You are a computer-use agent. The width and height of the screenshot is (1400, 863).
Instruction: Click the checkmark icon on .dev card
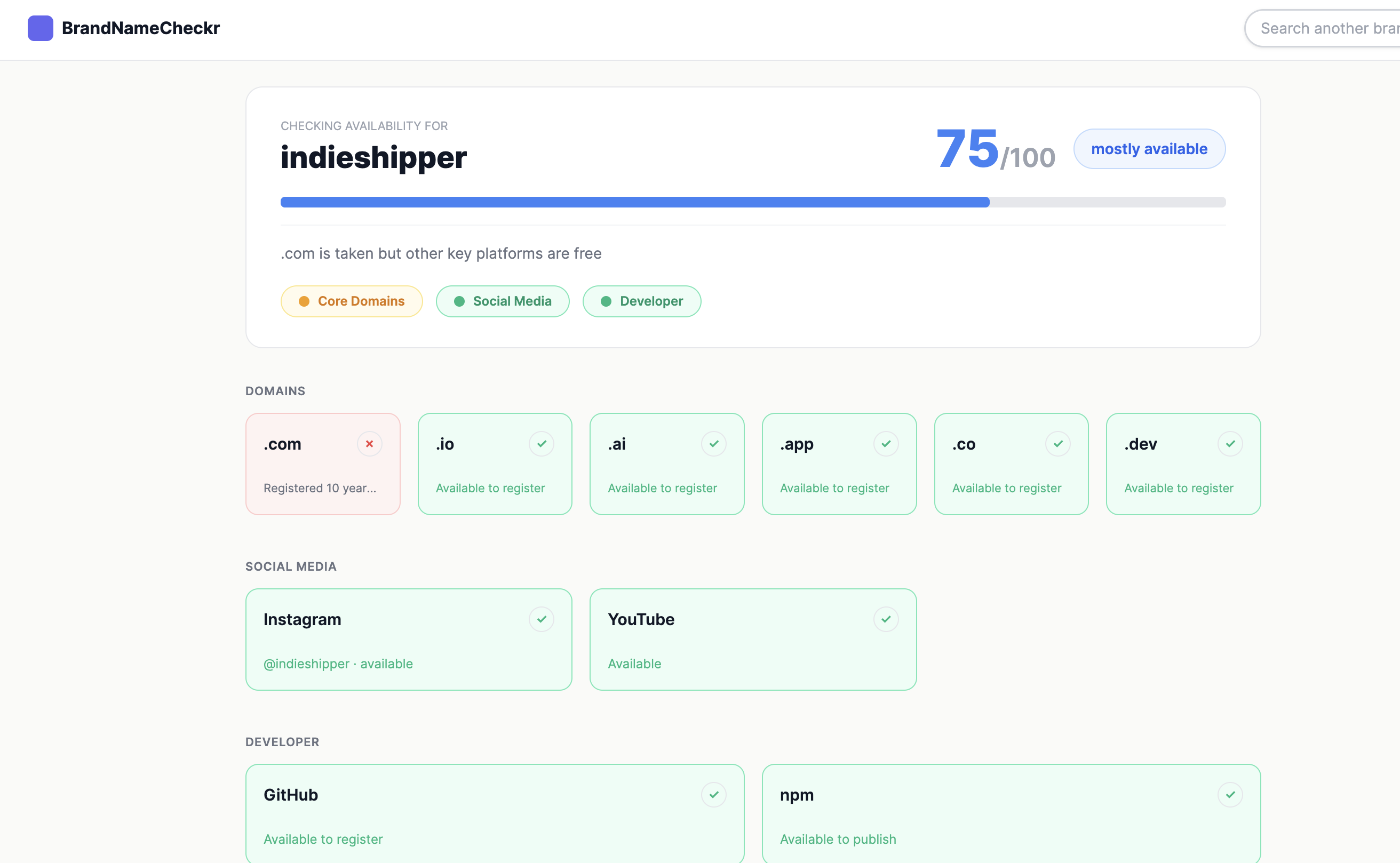pos(1230,443)
